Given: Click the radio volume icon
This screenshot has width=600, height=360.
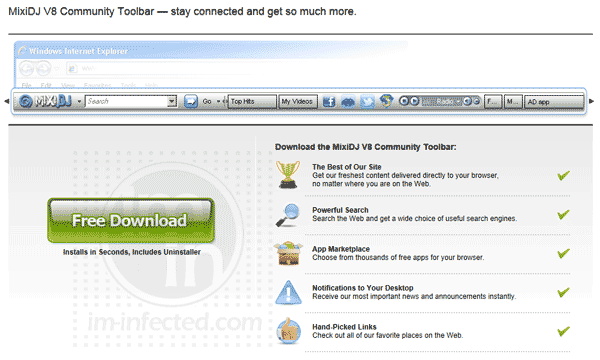Looking at the screenshot, I should click(467, 101).
